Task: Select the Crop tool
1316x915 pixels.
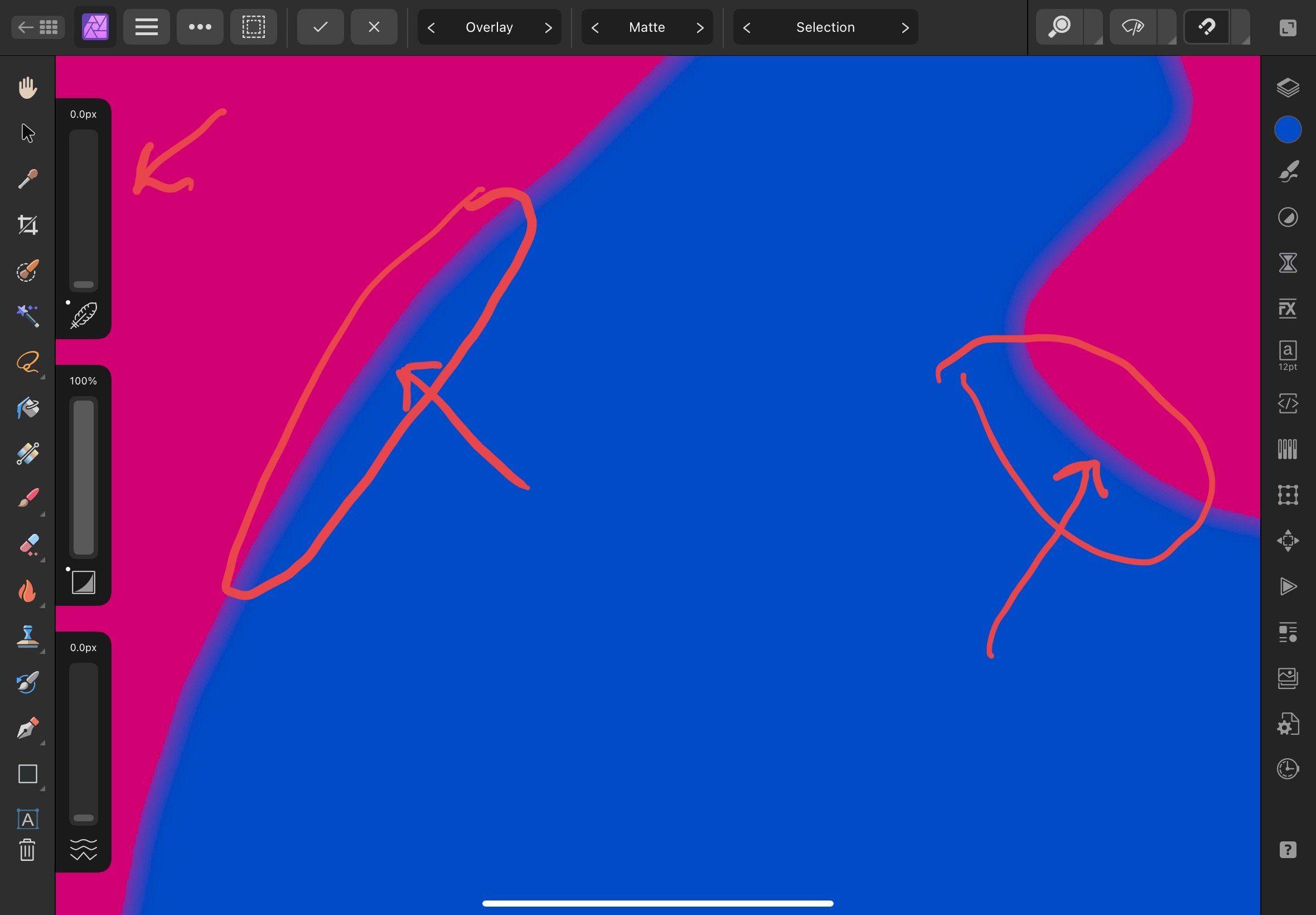Action: click(x=27, y=225)
